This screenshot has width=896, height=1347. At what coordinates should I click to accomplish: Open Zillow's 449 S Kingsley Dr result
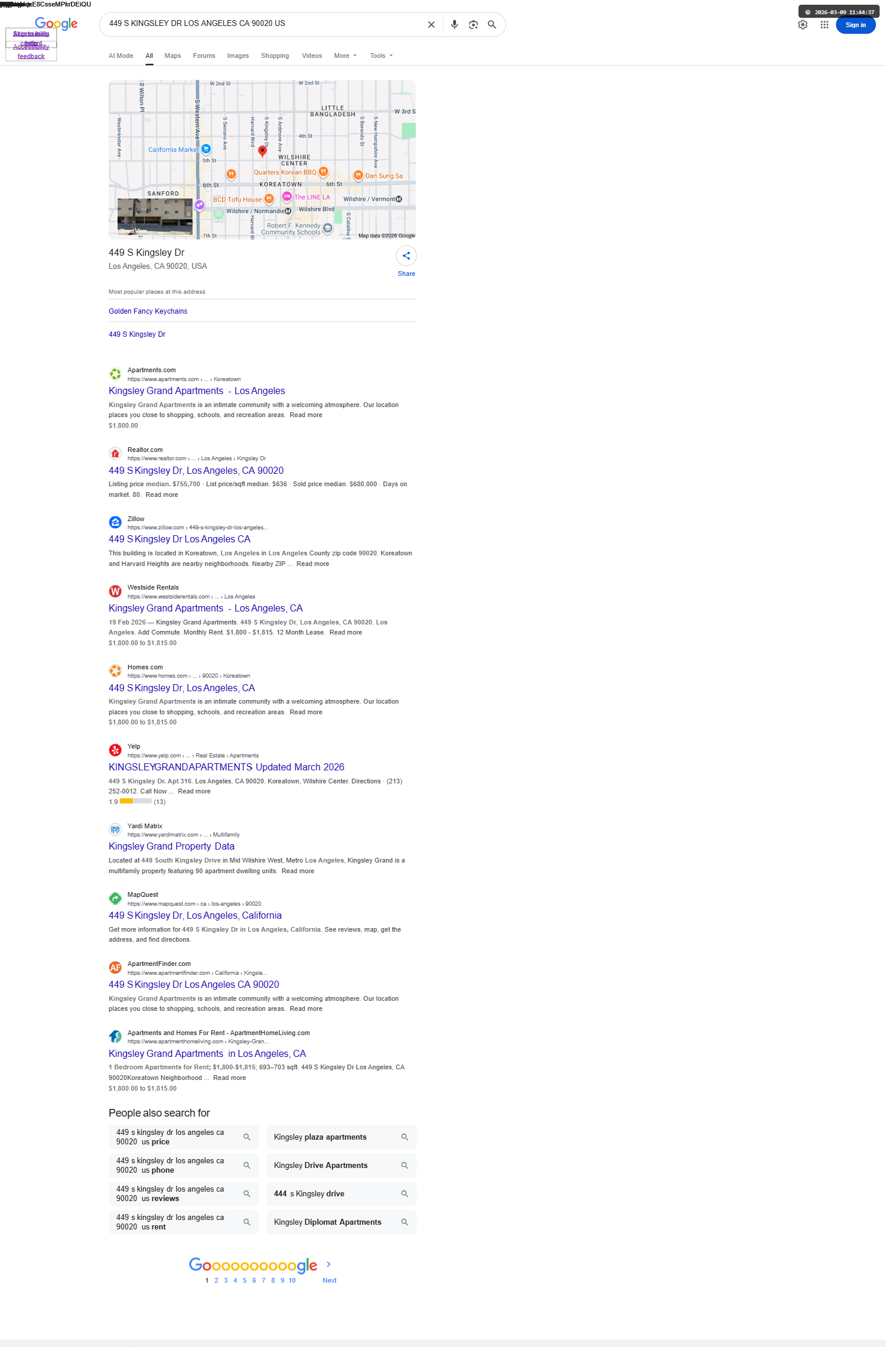tap(180, 539)
